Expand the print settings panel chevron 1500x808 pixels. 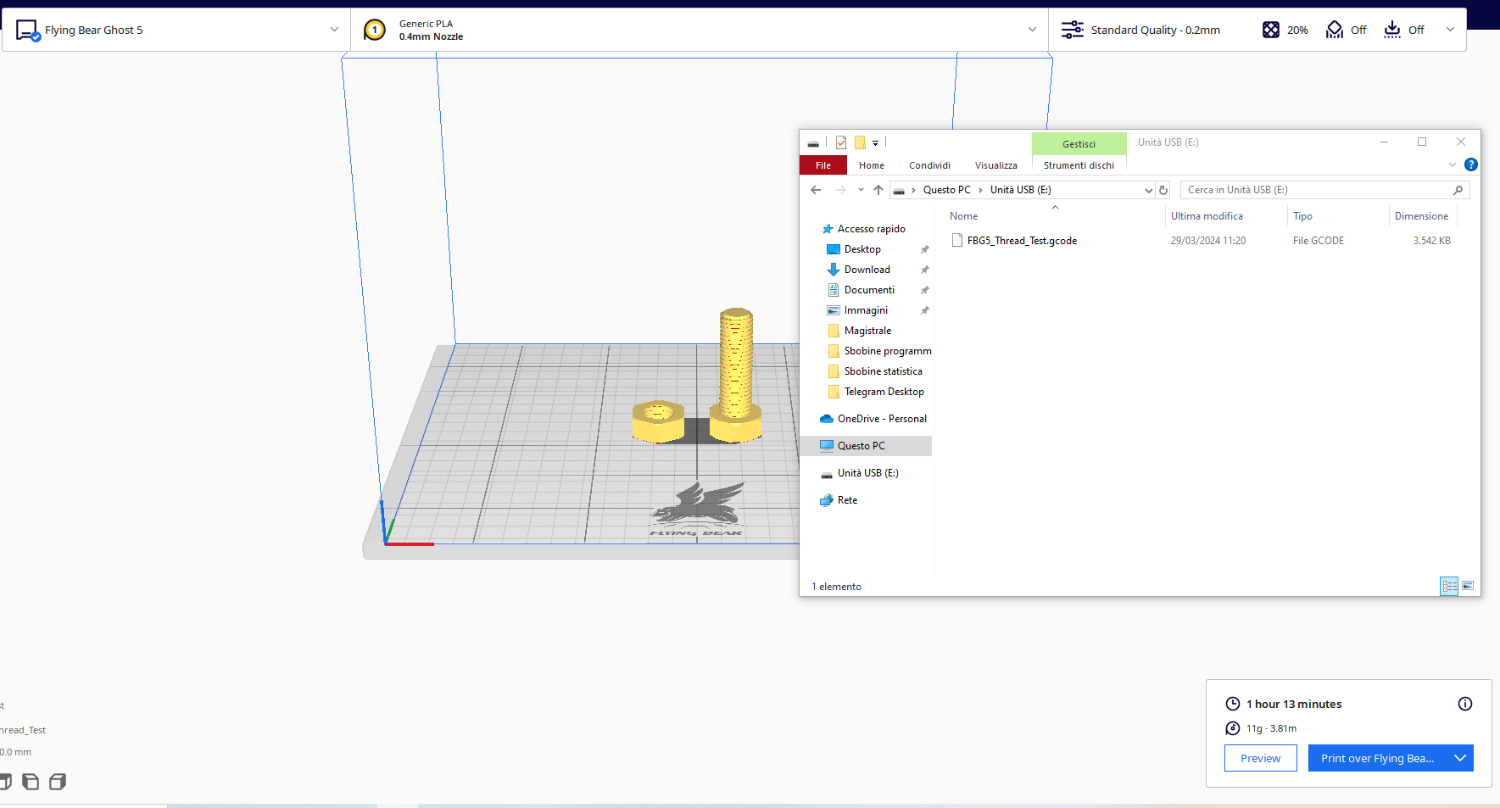pyautogui.click(x=1450, y=30)
